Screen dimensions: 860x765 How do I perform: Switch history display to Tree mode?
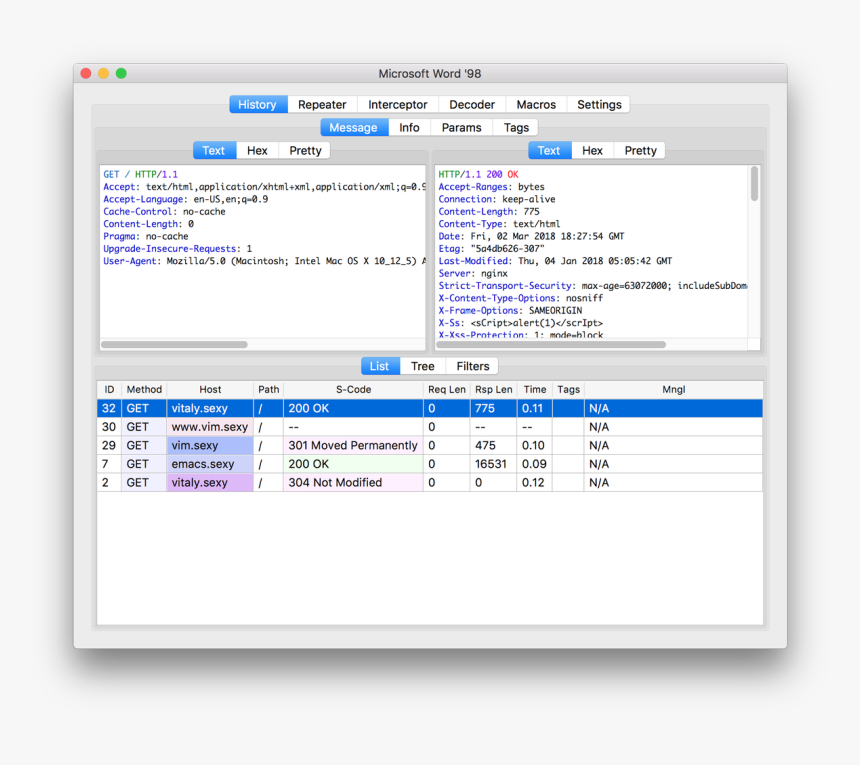coord(422,366)
